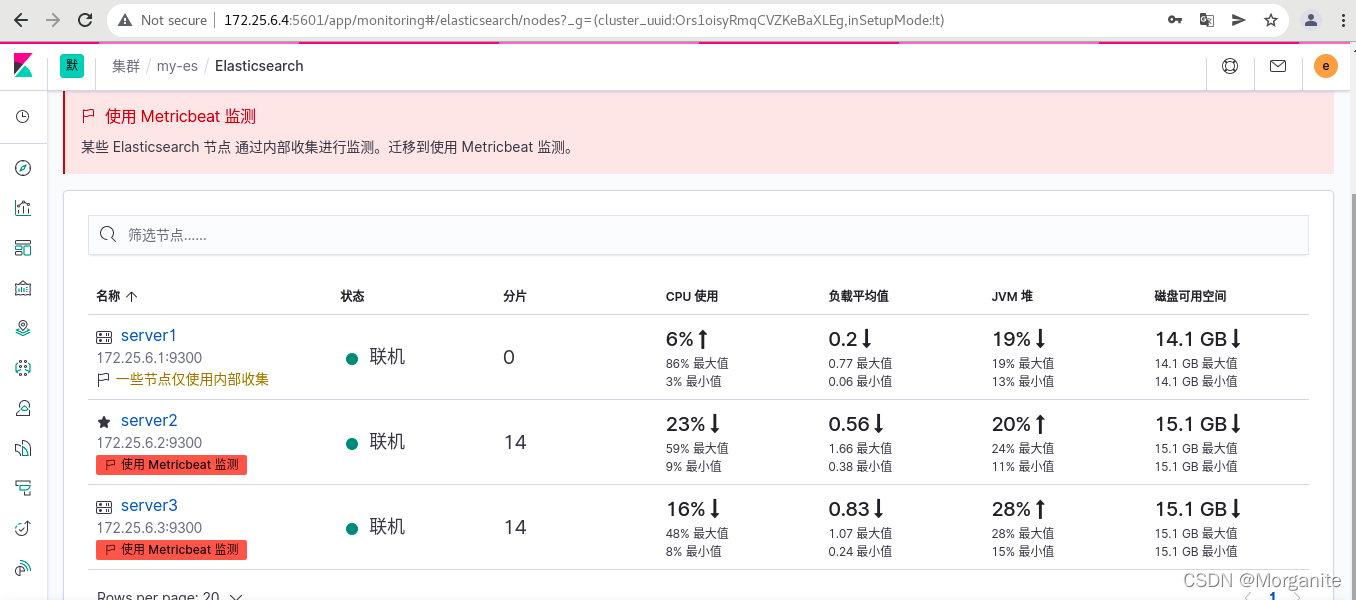This screenshot has width=1356, height=600.
Task: Sort by the 磁盘可用空间 column header
Action: click(1190, 297)
